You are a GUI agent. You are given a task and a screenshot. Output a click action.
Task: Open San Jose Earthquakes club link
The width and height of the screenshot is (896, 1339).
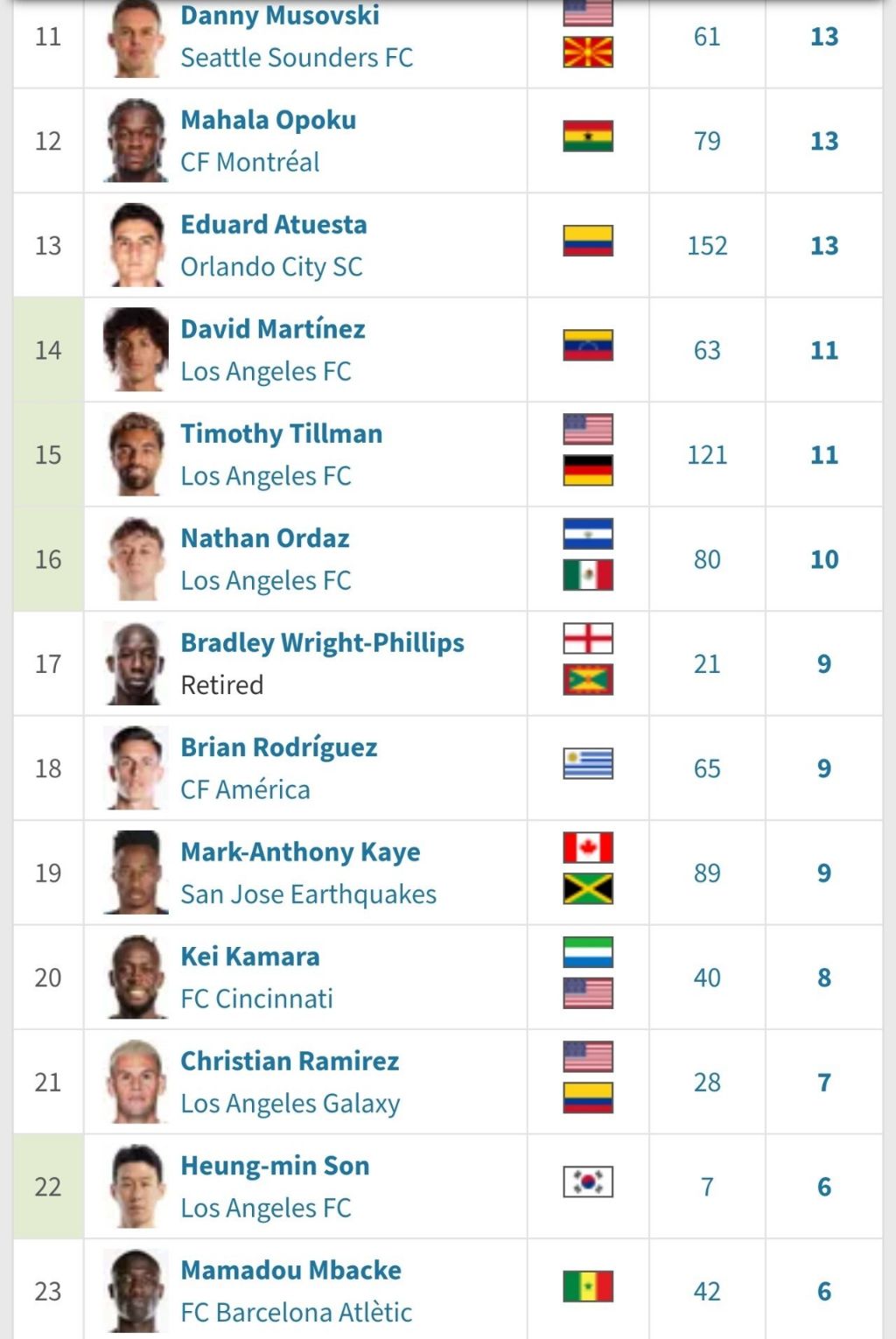coord(308,894)
